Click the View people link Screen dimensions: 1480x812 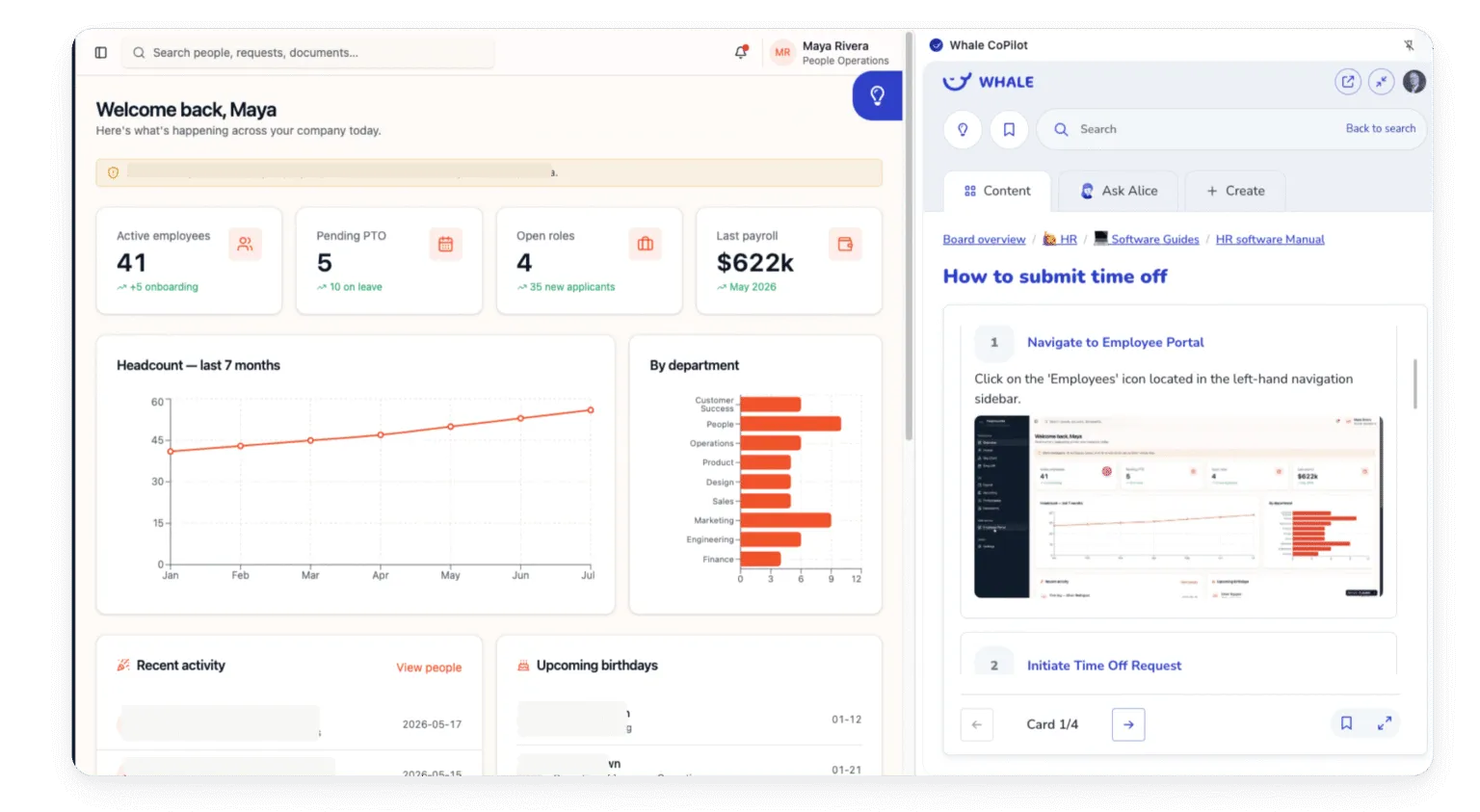429,668
